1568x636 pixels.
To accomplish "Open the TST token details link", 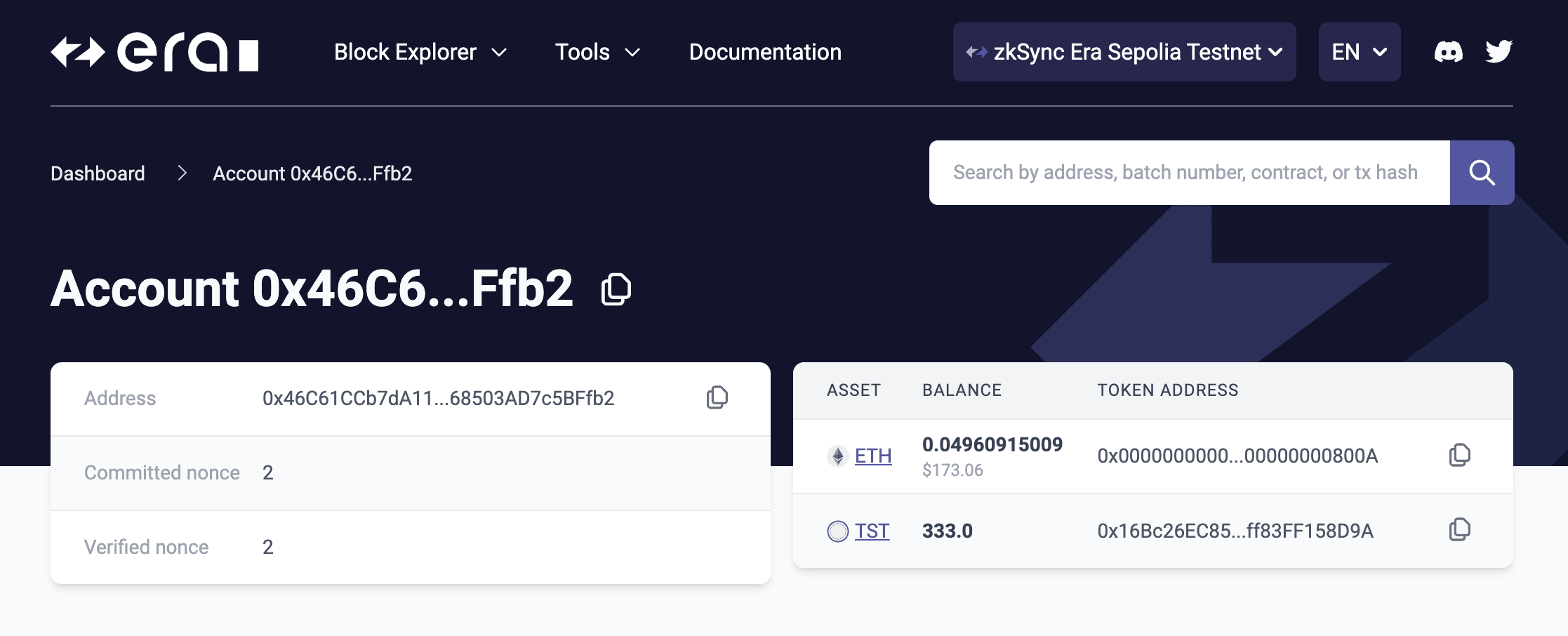I will coord(872,531).
